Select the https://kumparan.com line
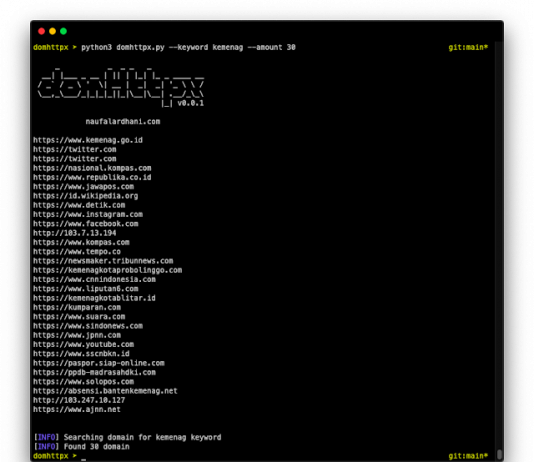The width and height of the screenshot is (534, 462). [x=77, y=307]
